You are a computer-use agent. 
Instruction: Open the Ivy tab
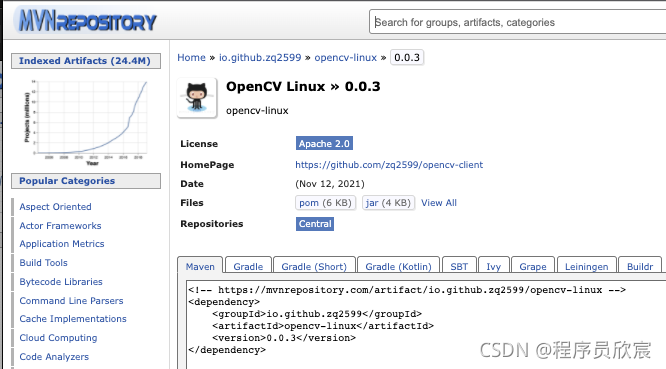pyautogui.click(x=494, y=266)
